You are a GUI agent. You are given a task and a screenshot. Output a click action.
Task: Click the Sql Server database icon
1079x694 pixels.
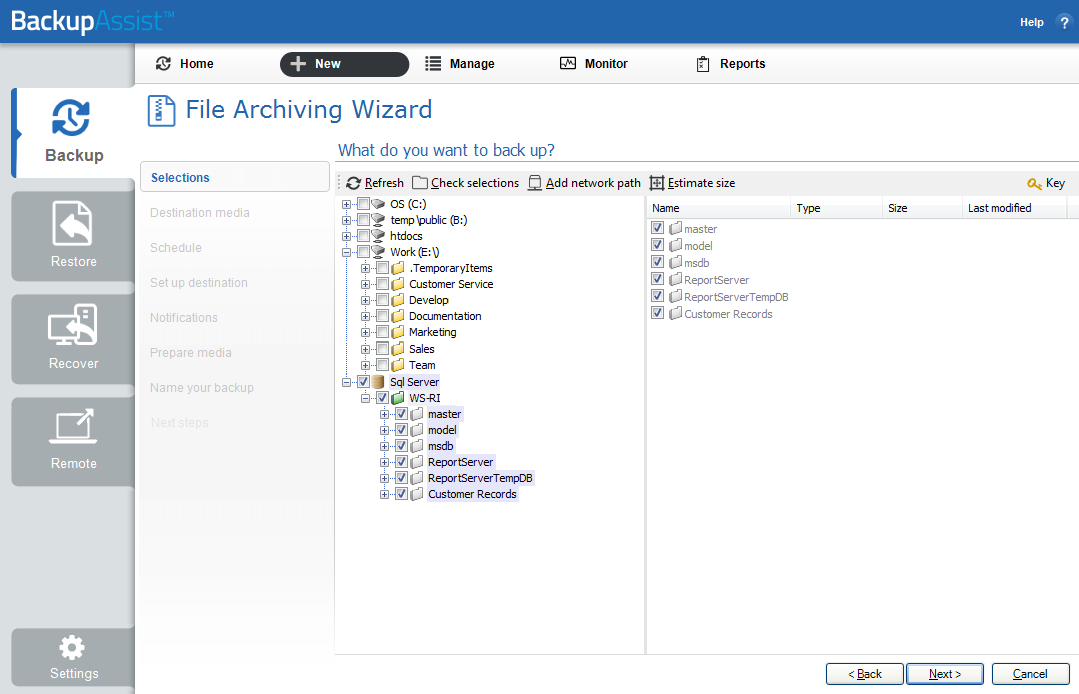(378, 382)
